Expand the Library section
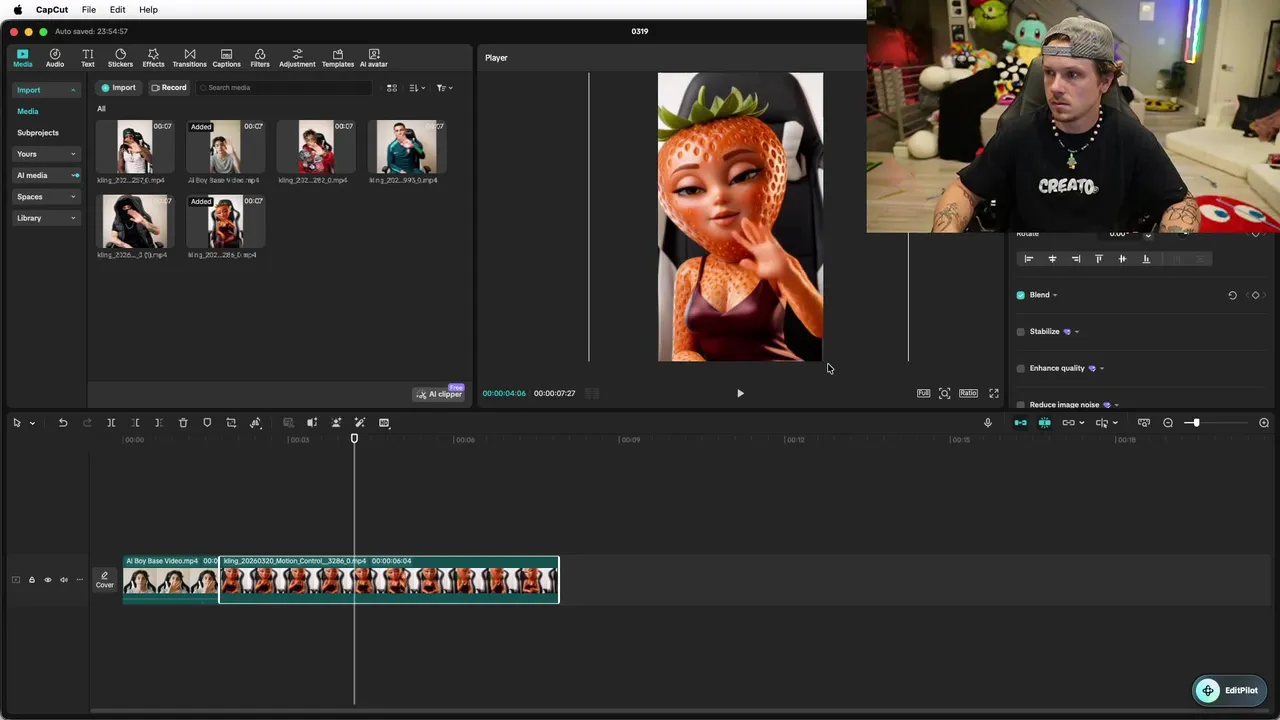 tap(46, 218)
